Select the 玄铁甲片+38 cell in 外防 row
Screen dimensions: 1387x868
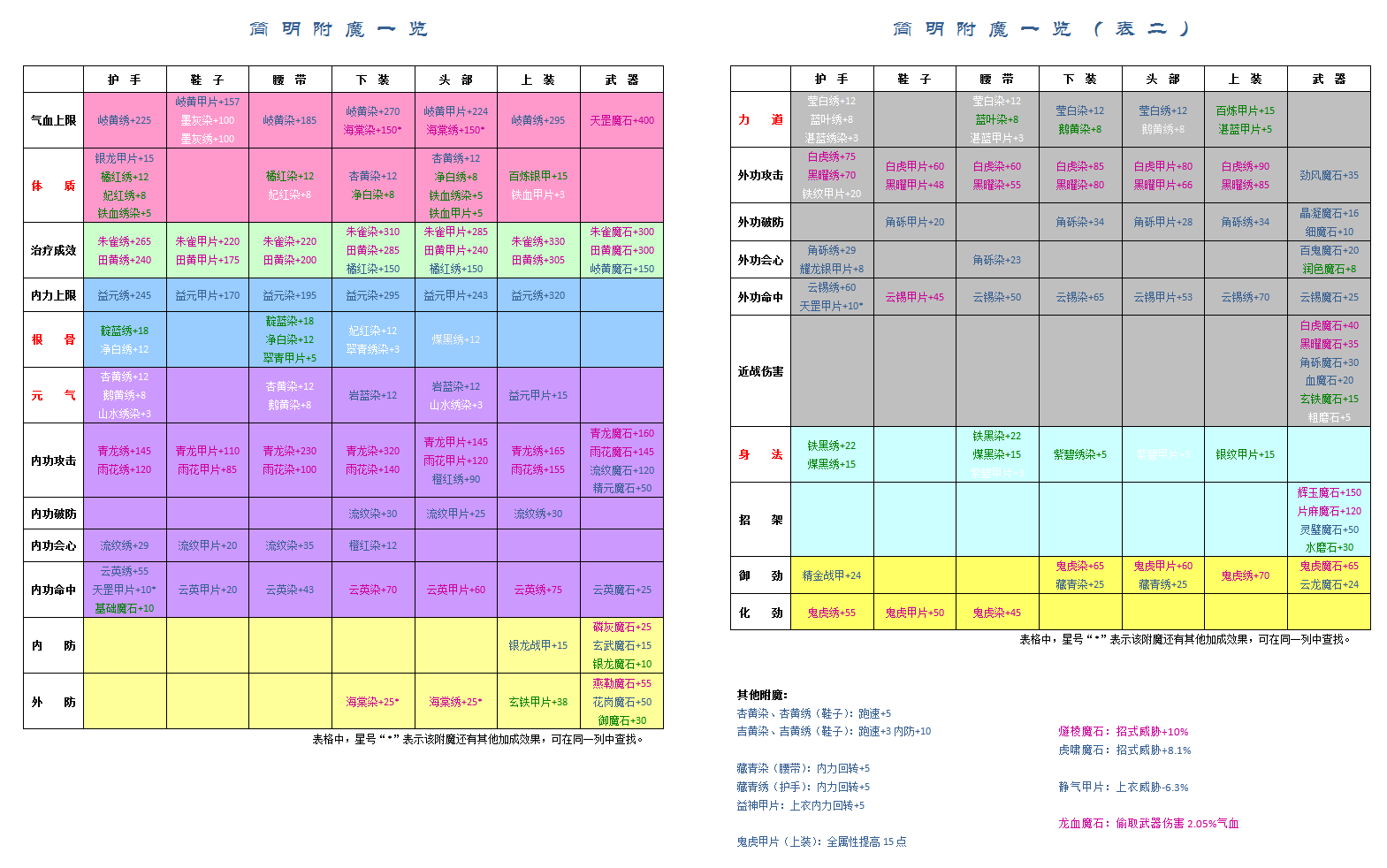point(537,702)
